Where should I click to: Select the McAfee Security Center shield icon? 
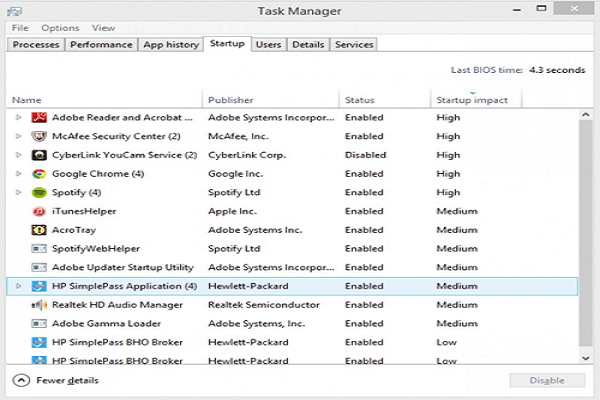[x=39, y=136]
